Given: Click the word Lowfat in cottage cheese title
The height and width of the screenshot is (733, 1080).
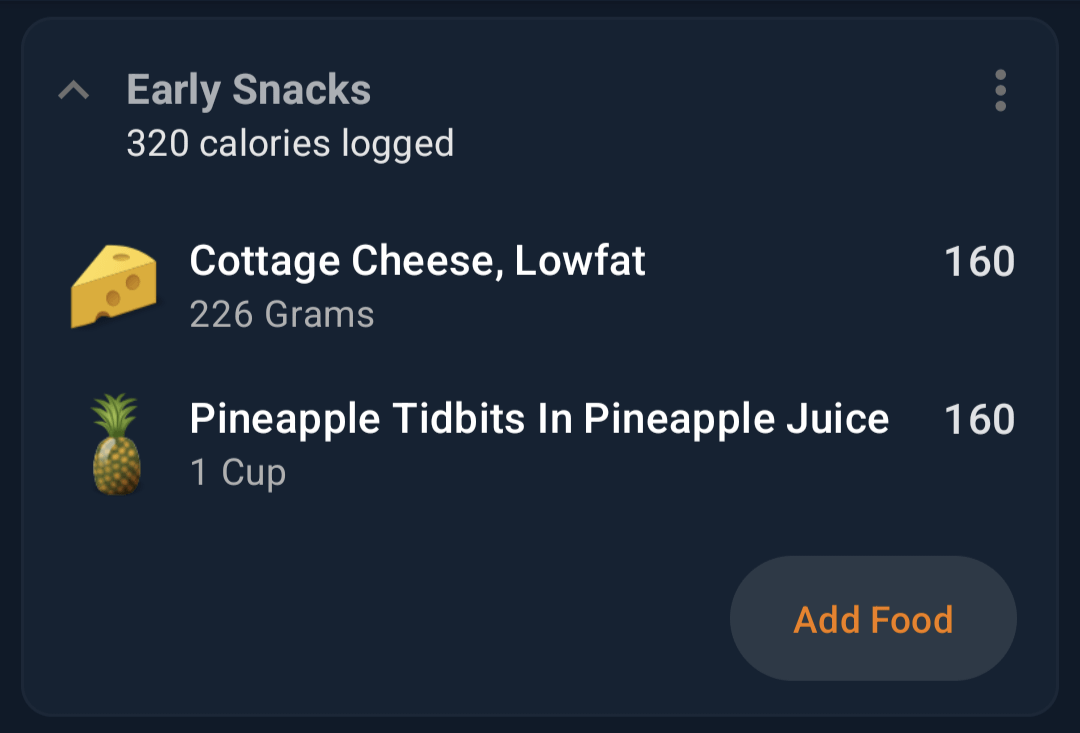Looking at the screenshot, I should point(579,261).
